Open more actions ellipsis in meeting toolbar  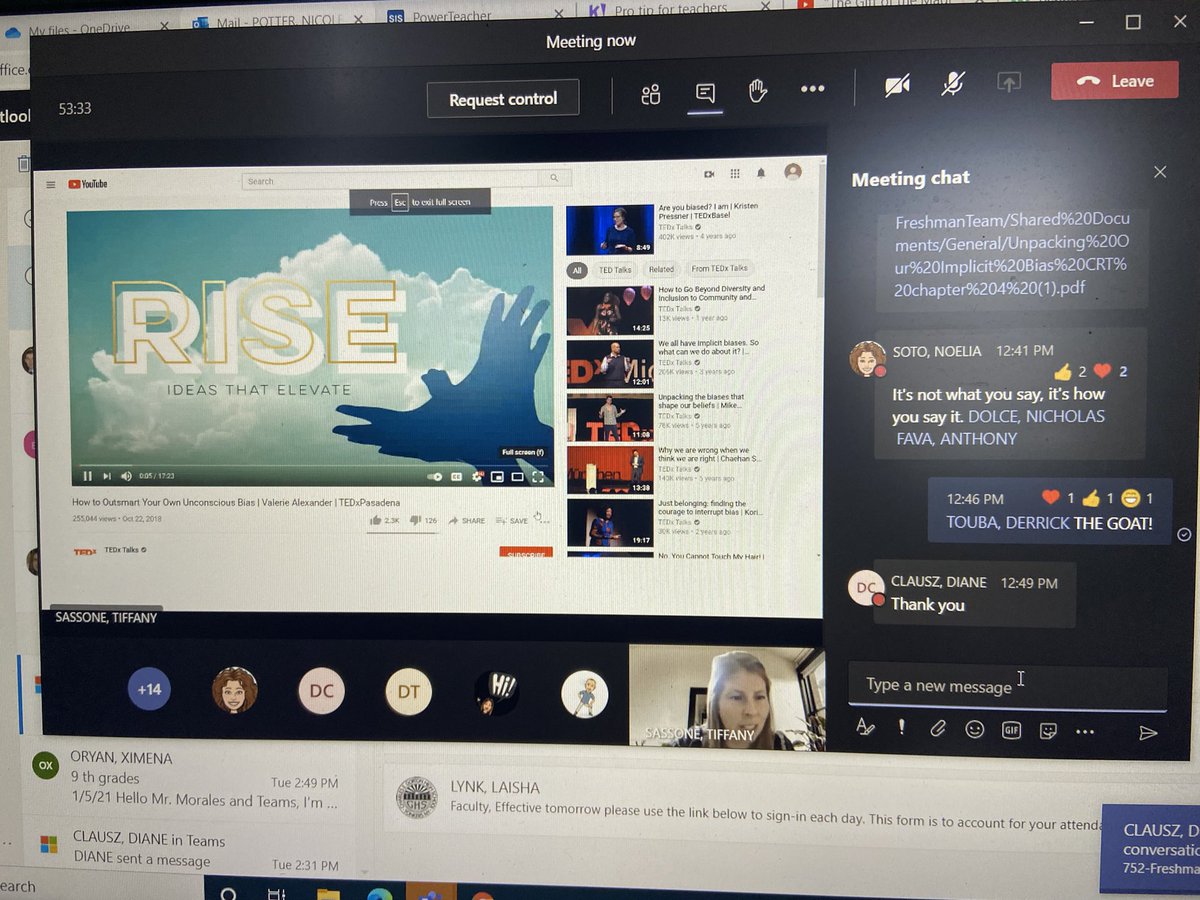[812, 89]
